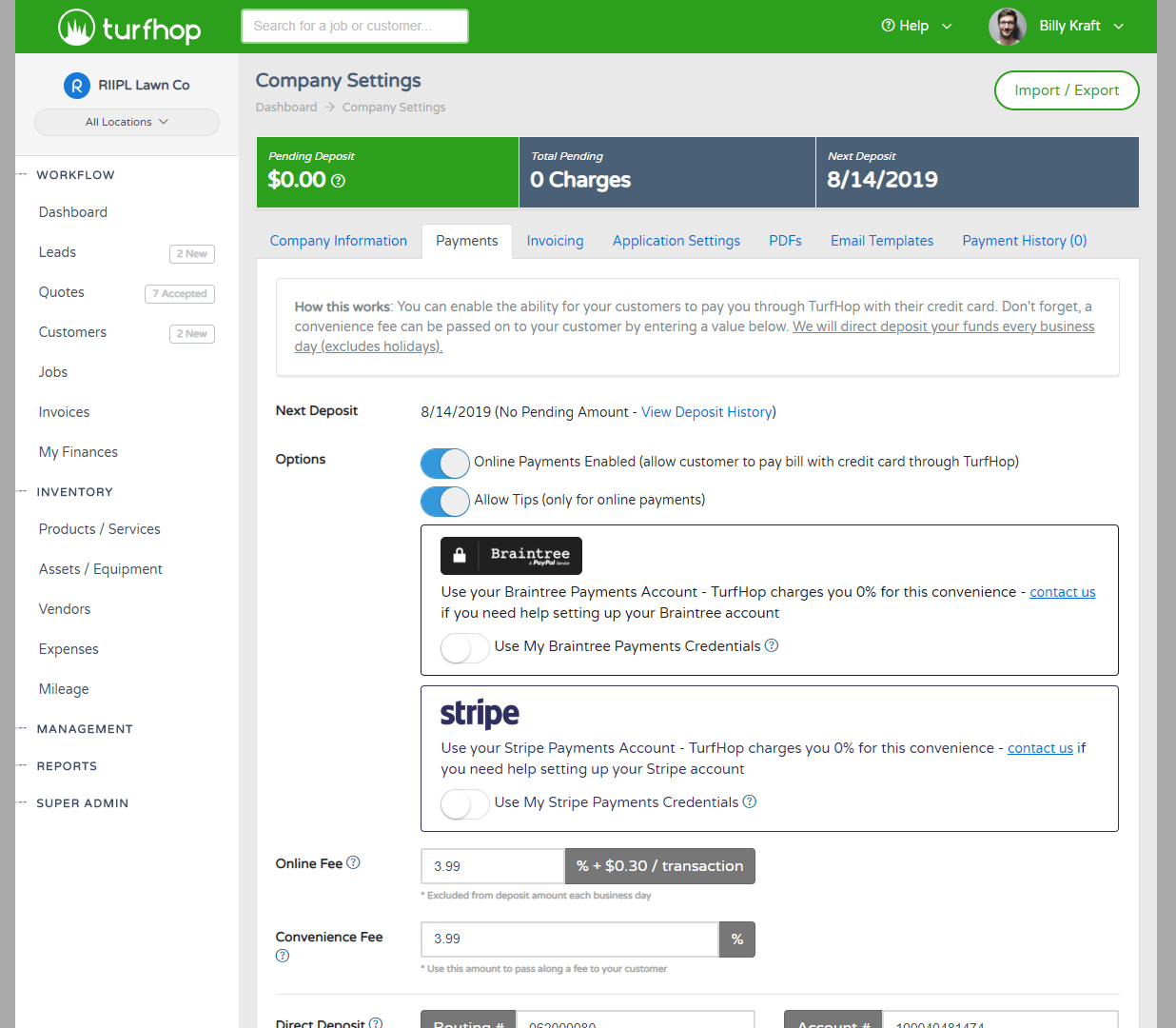Click Billy Kraft's profile avatar

click(x=1007, y=26)
